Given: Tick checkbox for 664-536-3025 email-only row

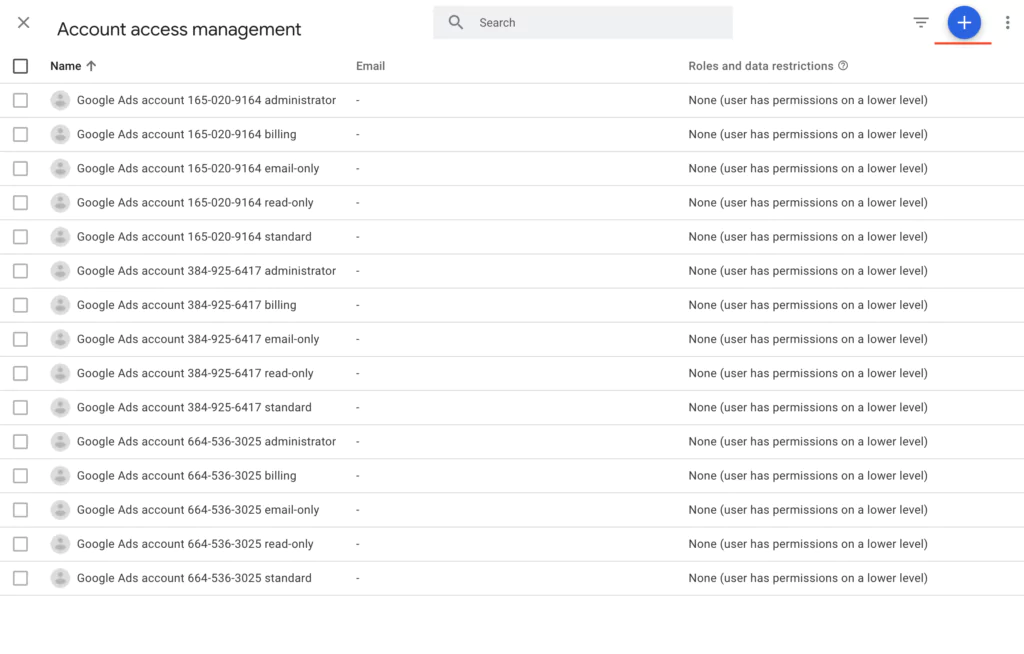Looking at the screenshot, I should (21, 510).
